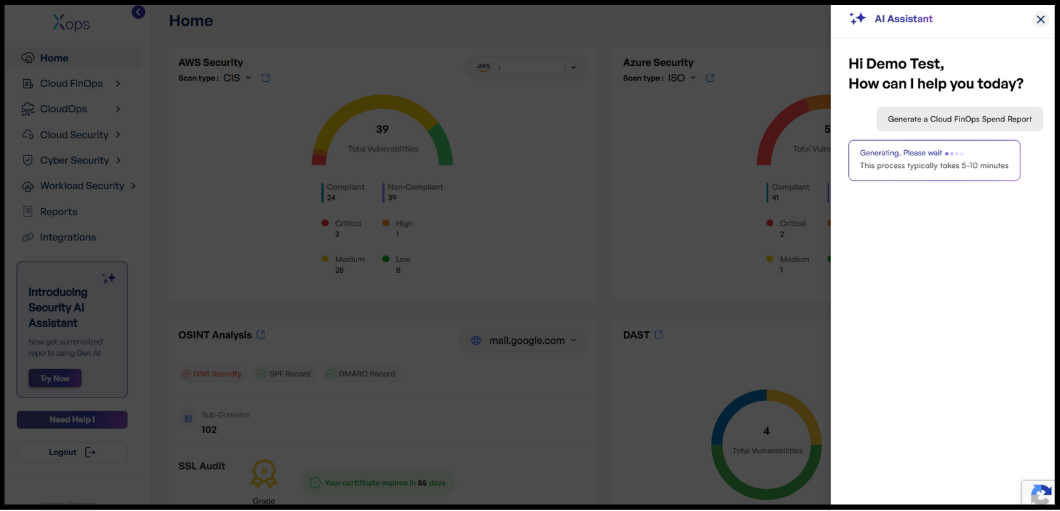Collapse the sidebar with the arrow icon
1060x511 pixels.
point(138,12)
